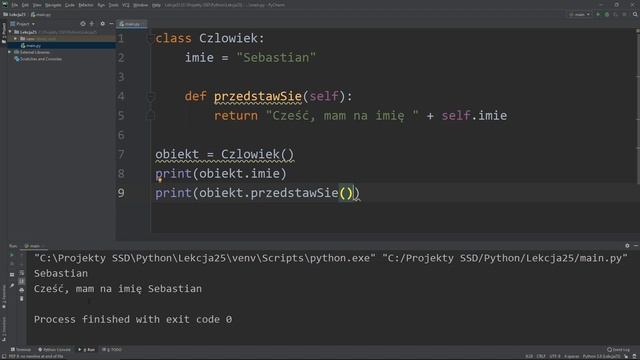Select the main.py editor tab

click(131, 24)
